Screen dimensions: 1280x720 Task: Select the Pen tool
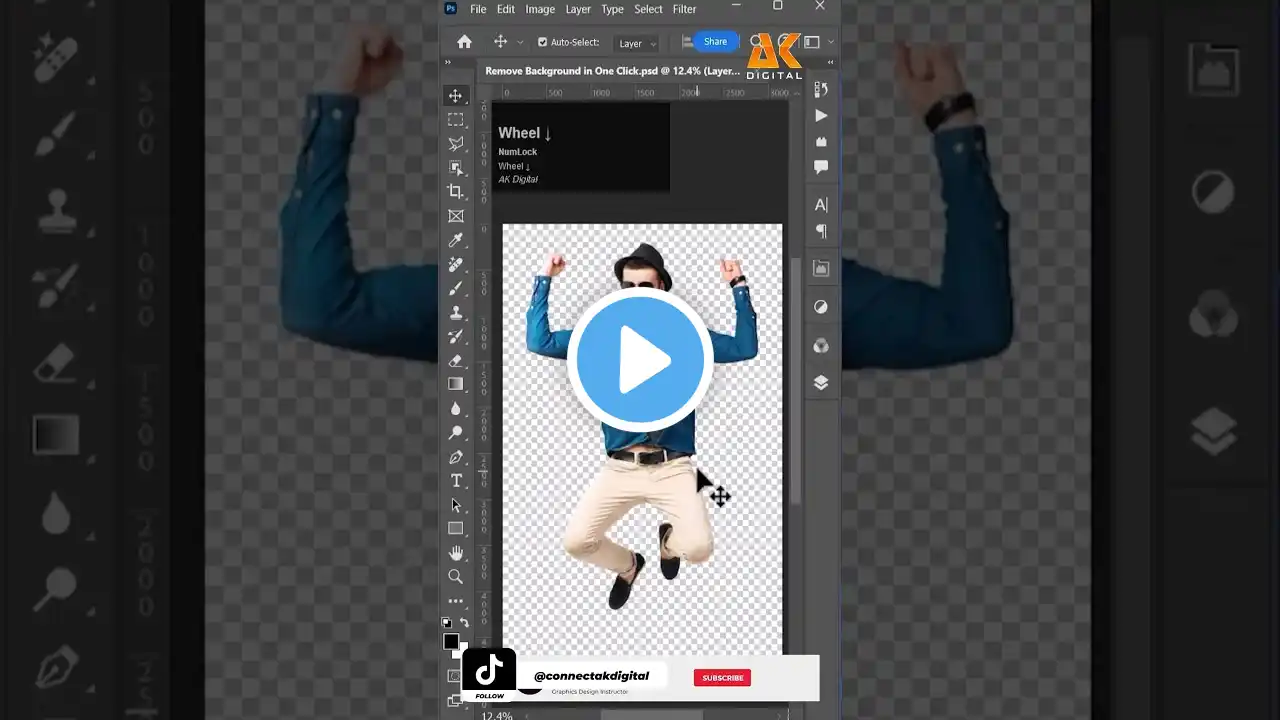[455, 457]
